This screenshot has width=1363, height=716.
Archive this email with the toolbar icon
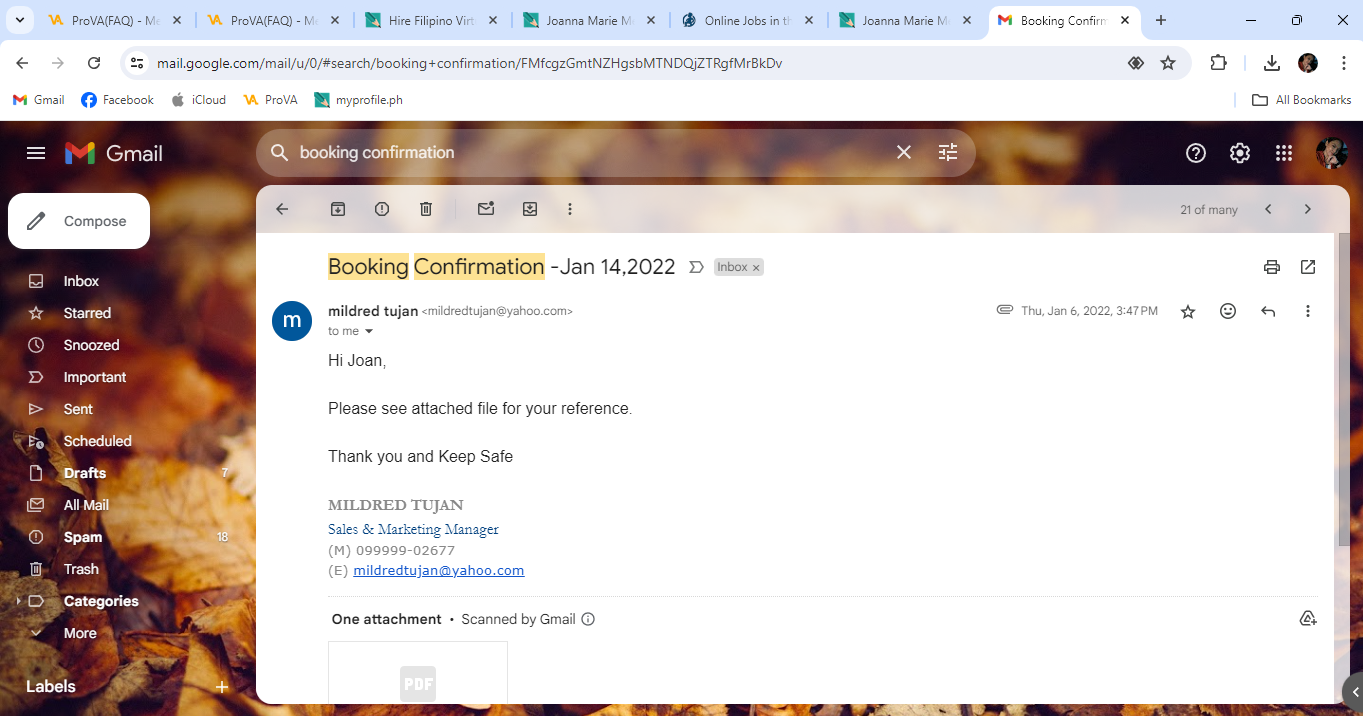pyautogui.click(x=338, y=209)
